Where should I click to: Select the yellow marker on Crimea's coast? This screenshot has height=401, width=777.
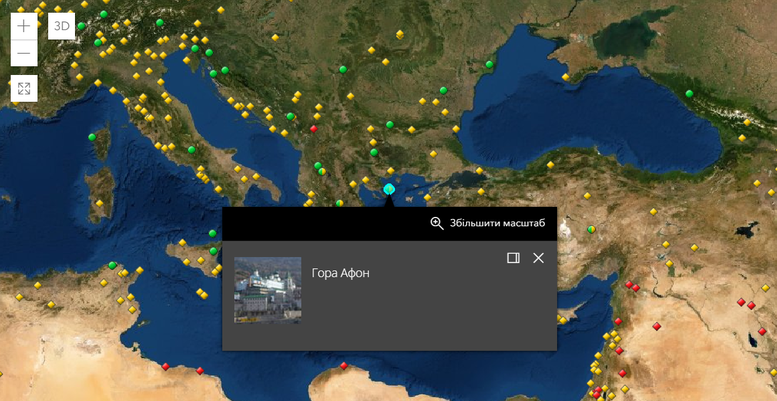pos(566,77)
